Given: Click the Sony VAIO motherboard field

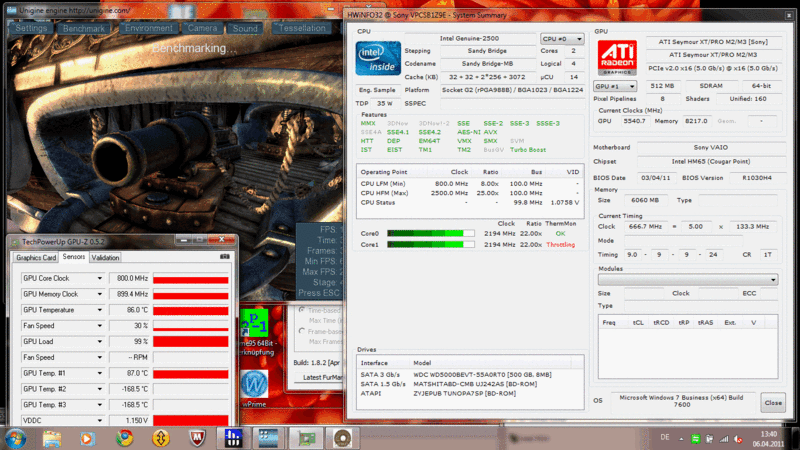Looking at the screenshot, I should pos(711,147).
